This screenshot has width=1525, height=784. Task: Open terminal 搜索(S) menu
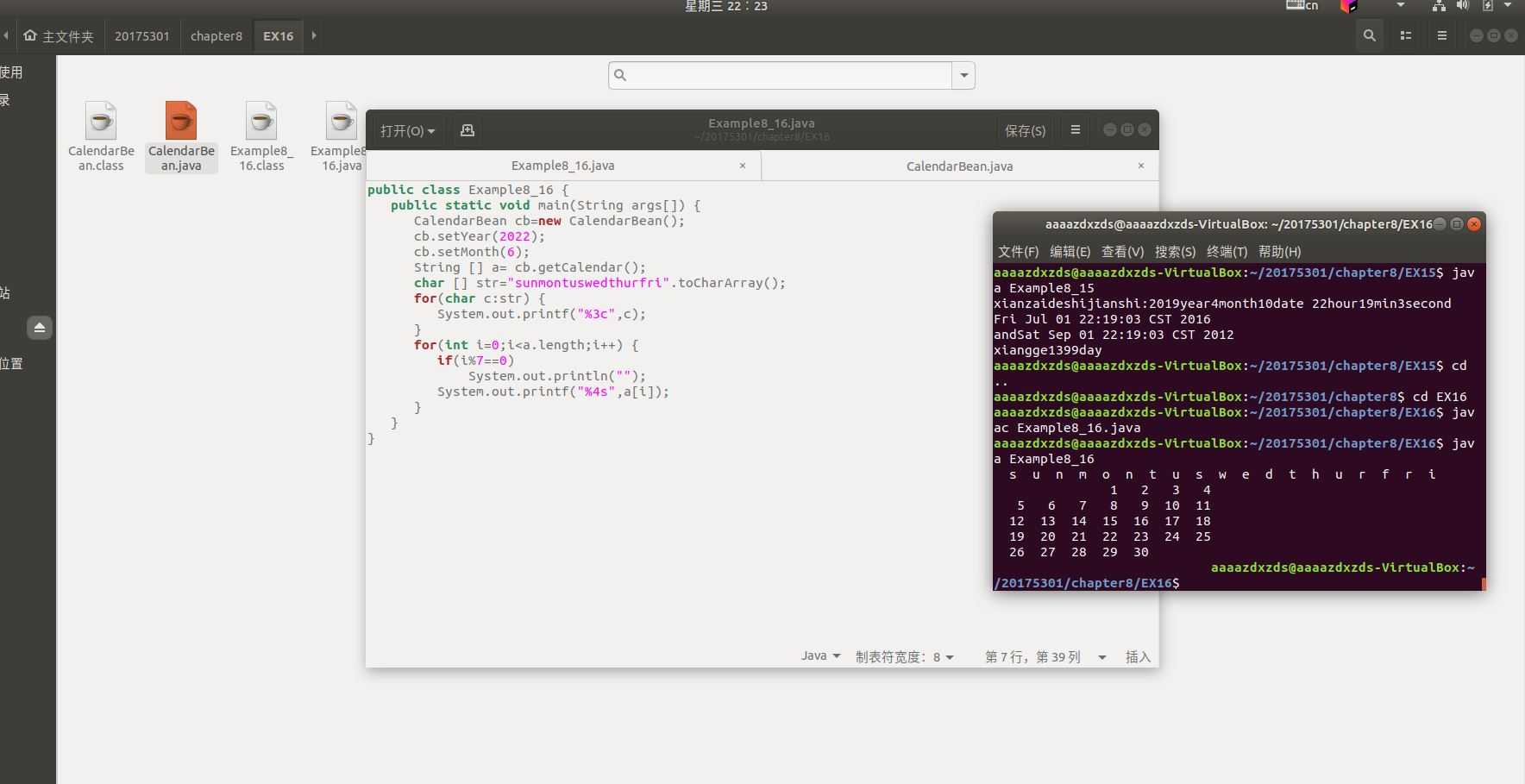(1175, 252)
